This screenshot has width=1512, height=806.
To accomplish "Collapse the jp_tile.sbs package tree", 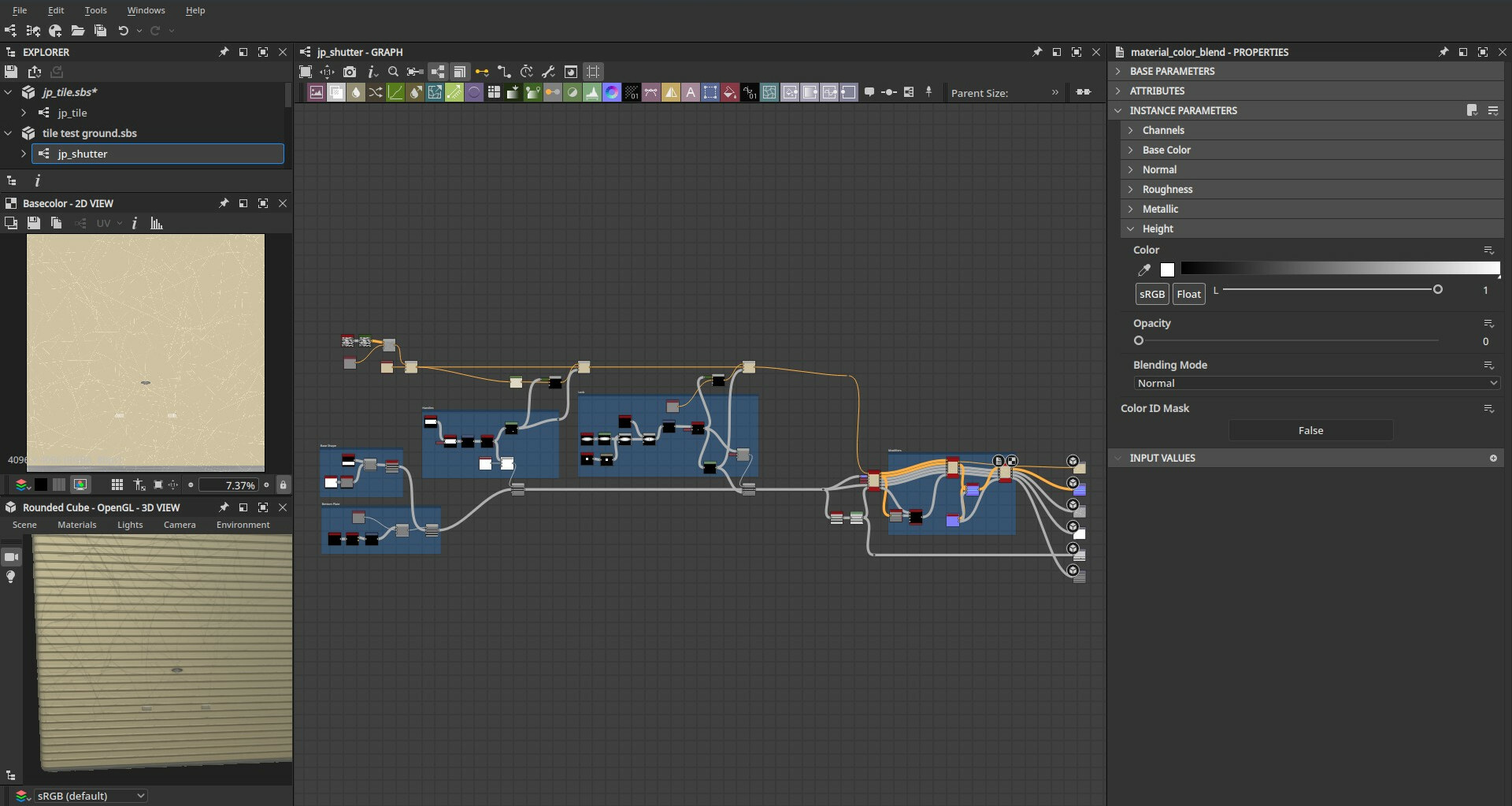I will [x=9, y=92].
